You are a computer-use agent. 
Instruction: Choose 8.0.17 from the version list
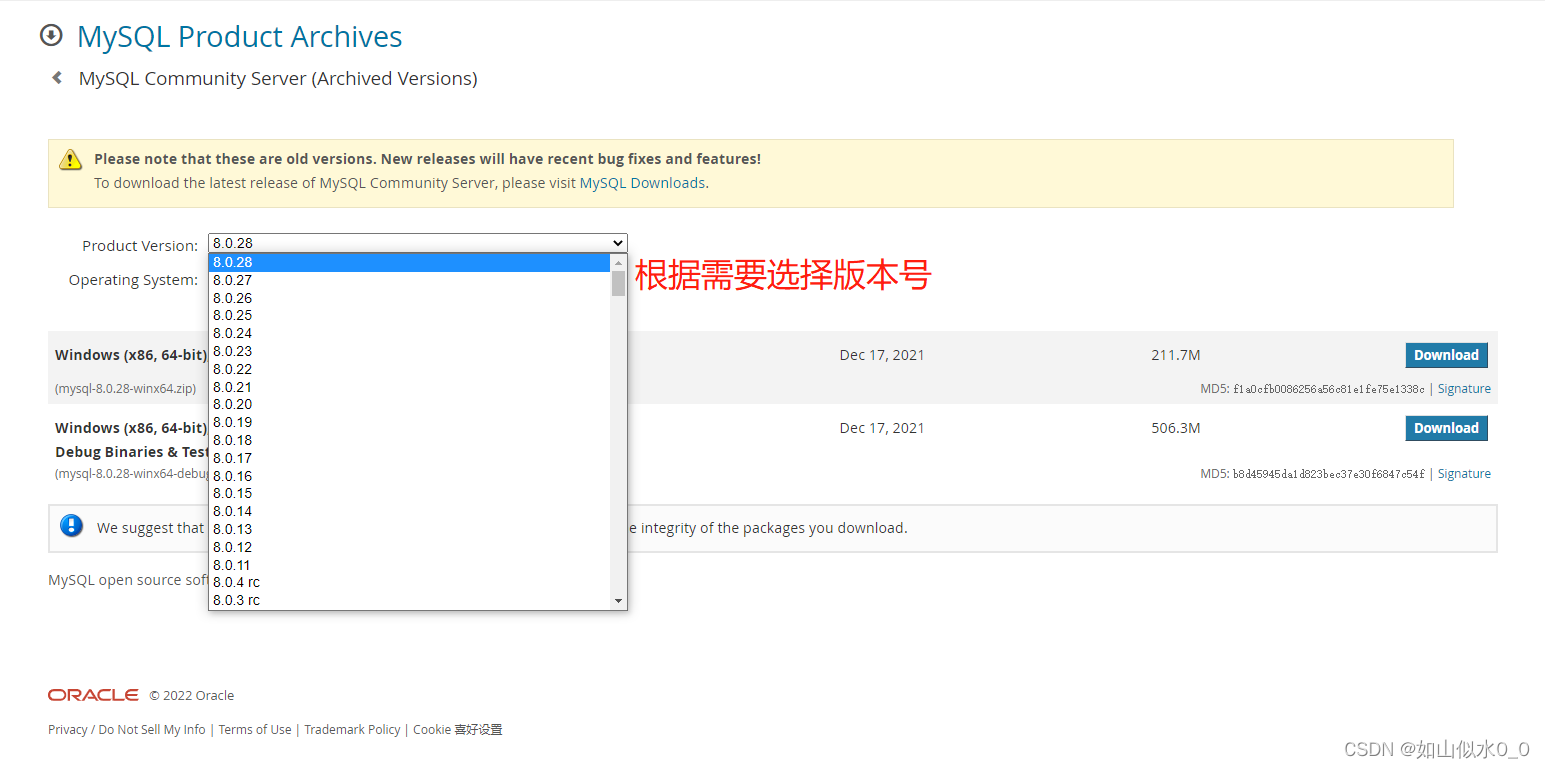[x=409, y=458]
